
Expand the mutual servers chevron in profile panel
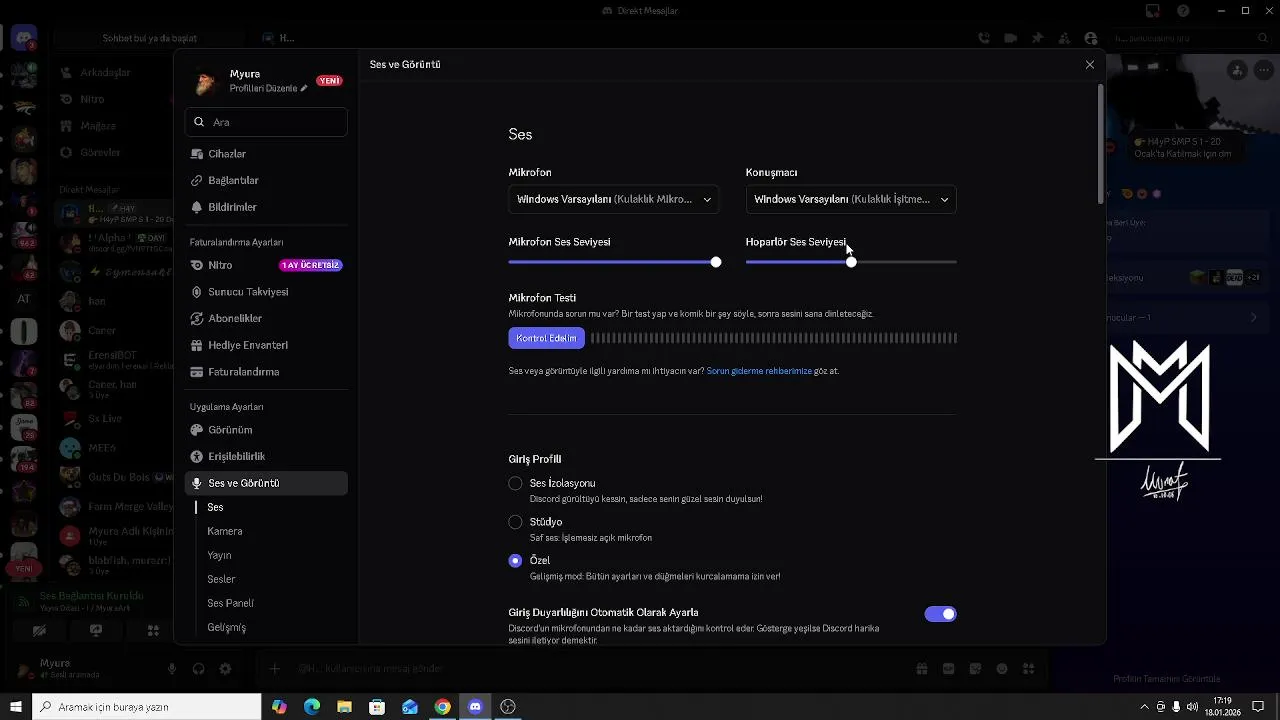(1254, 318)
